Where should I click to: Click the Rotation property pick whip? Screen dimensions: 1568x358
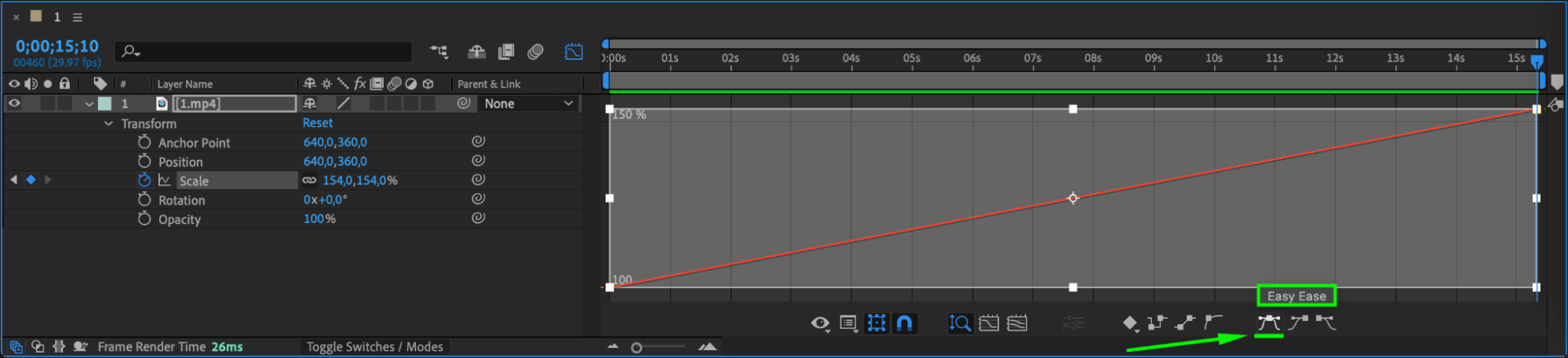point(478,199)
